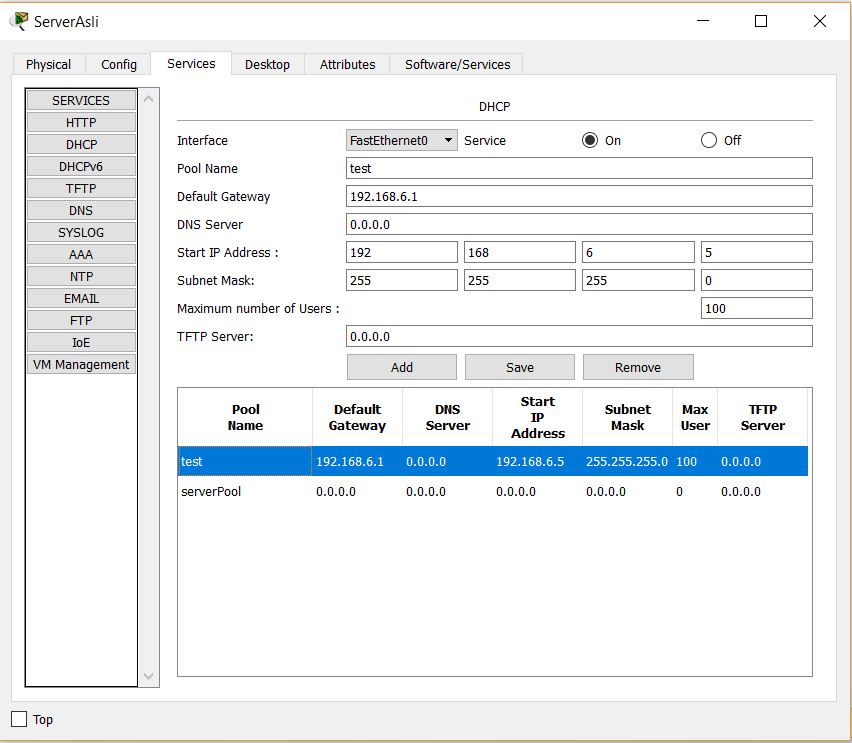852x743 pixels.
Task: Open the VM Management panel
Action: [x=80, y=364]
